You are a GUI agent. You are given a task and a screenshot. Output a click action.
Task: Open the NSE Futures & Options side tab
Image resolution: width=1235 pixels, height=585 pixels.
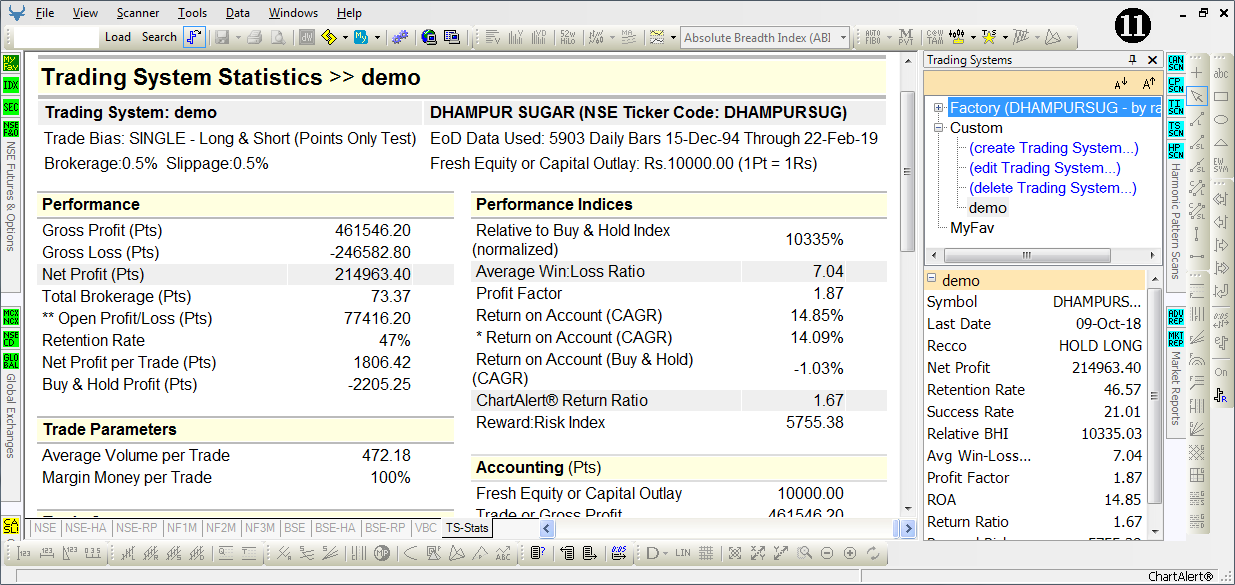(11, 196)
